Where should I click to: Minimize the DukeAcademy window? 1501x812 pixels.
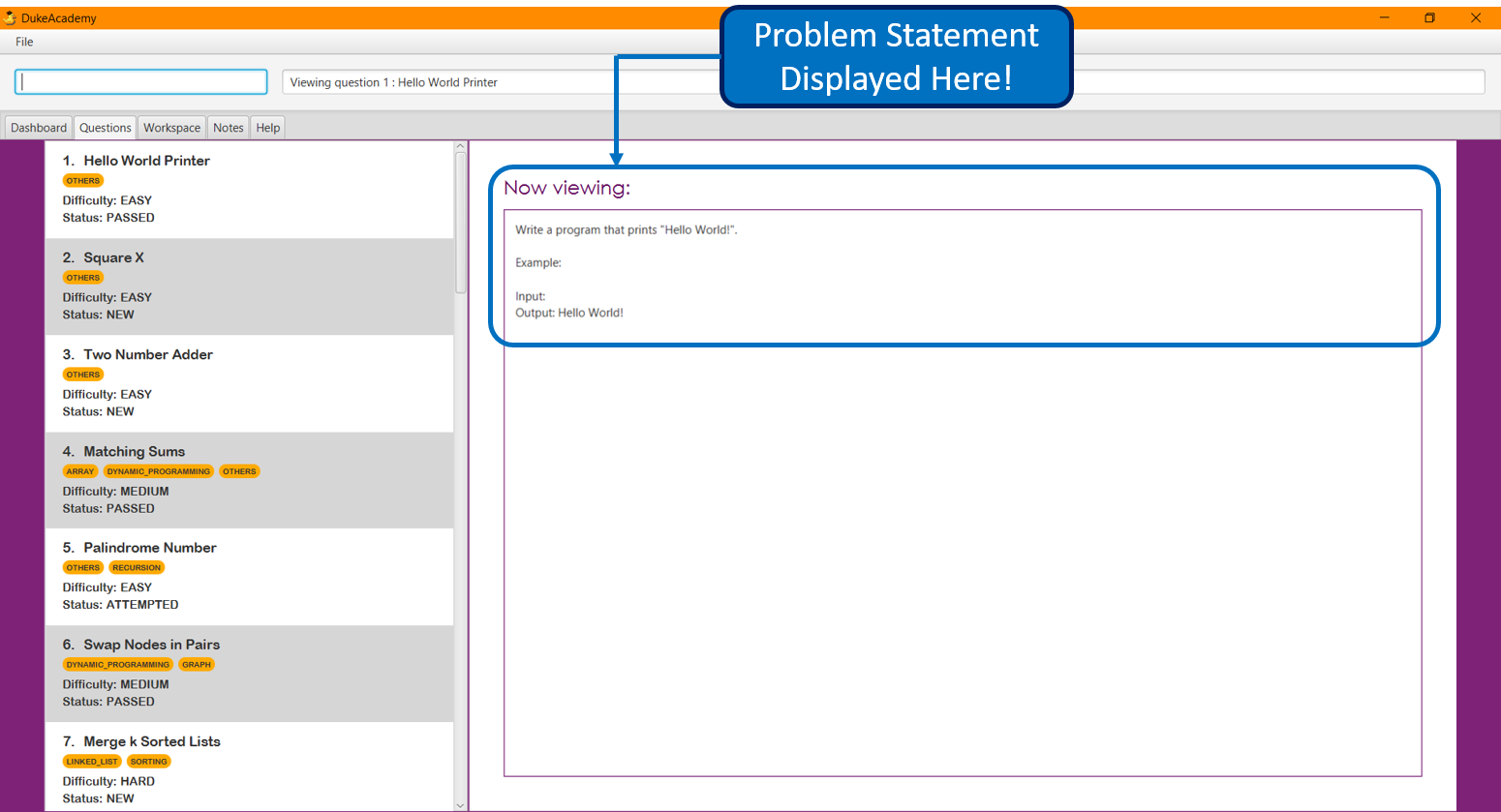point(1385,17)
